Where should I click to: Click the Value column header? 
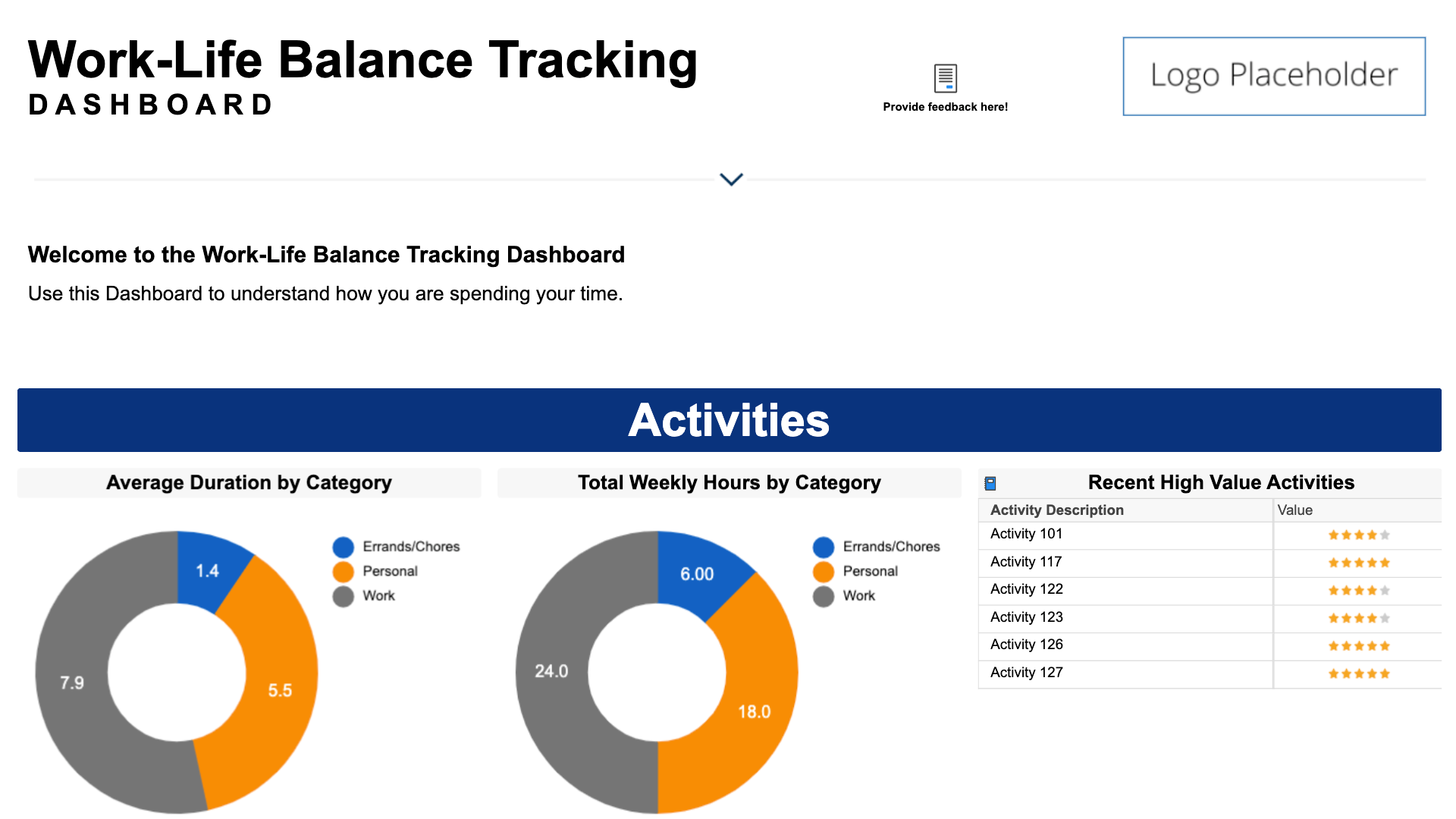click(x=1294, y=510)
